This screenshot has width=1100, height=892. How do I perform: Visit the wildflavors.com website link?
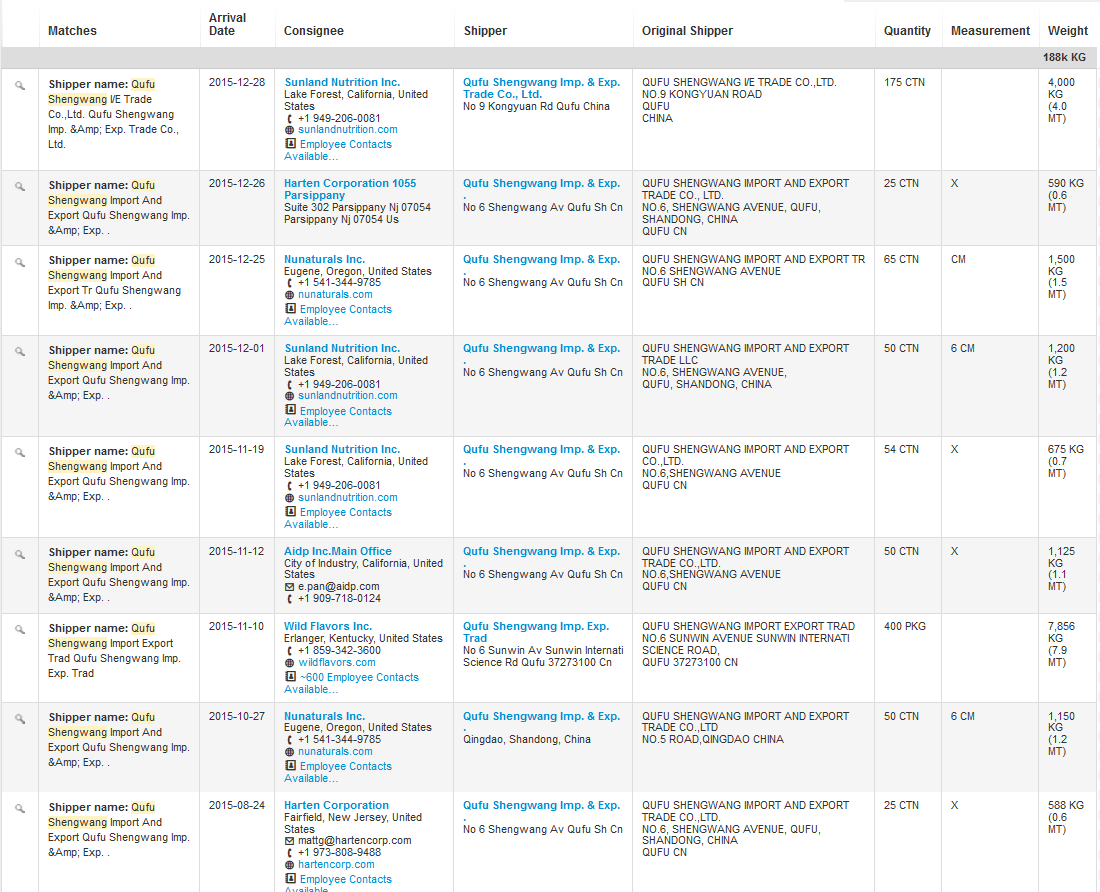337,663
